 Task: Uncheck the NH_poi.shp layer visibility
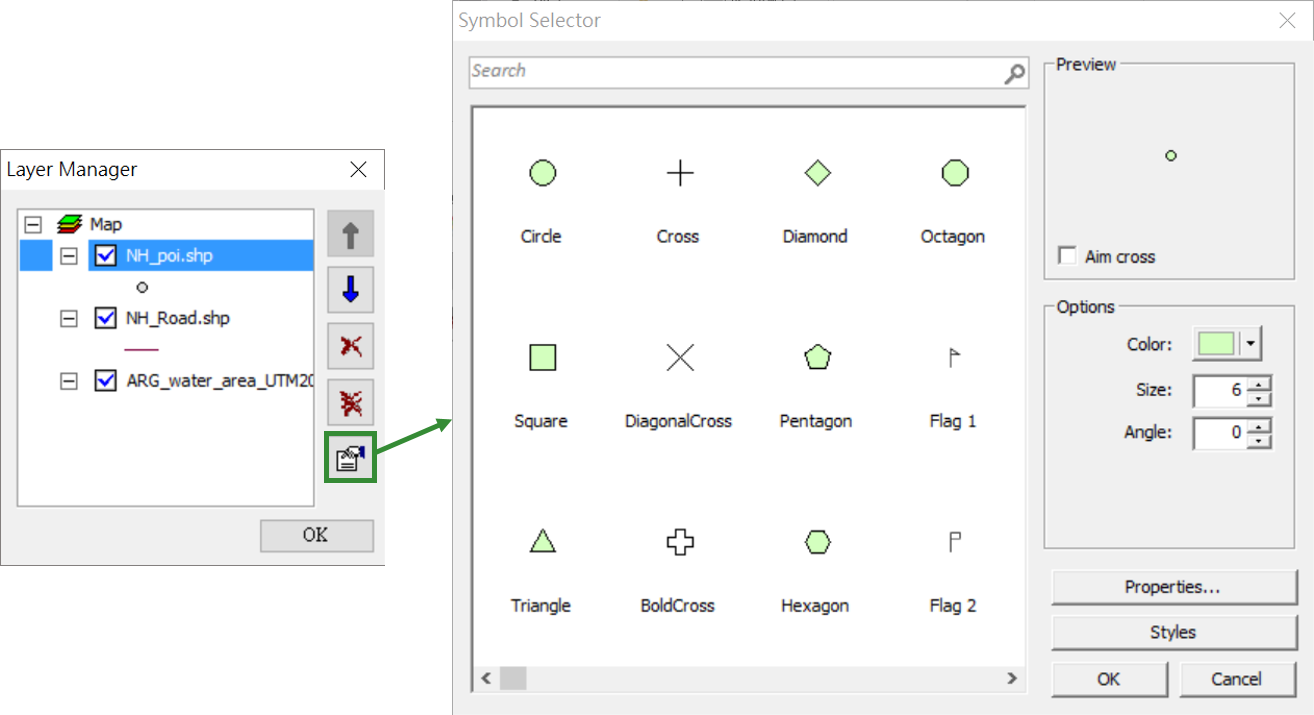tap(105, 256)
